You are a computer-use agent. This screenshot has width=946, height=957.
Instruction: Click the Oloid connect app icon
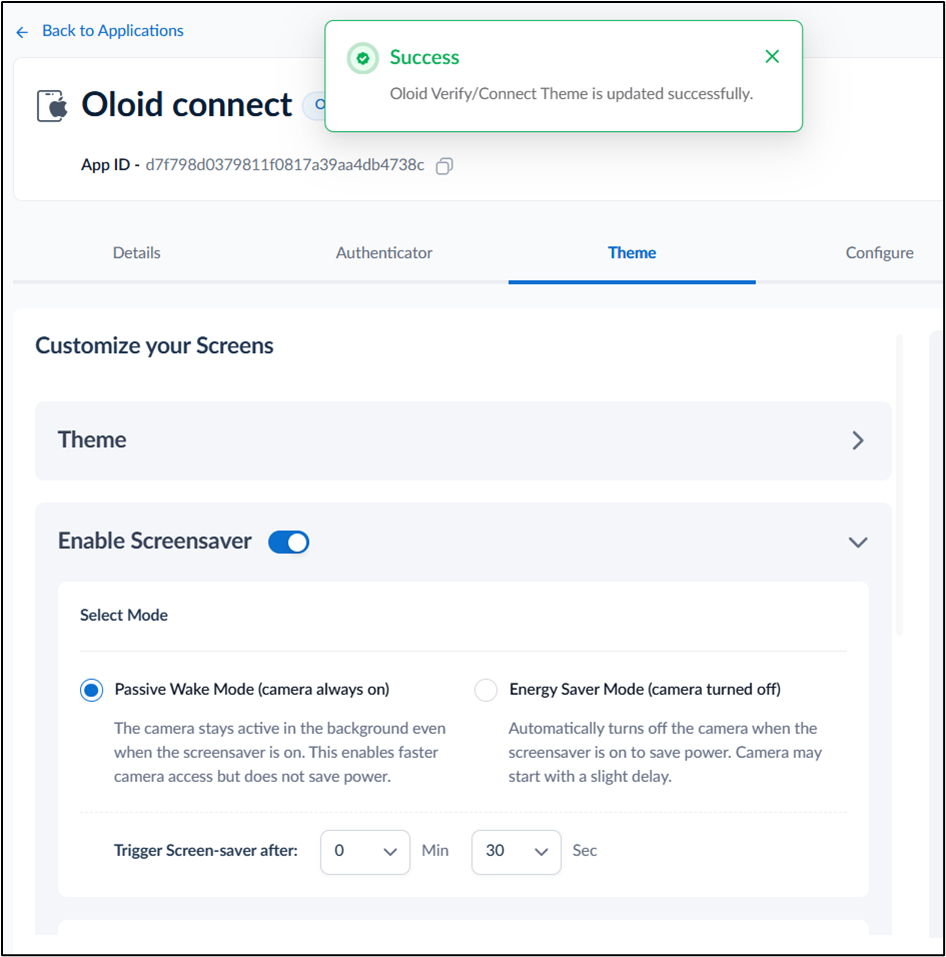tap(52, 106)
